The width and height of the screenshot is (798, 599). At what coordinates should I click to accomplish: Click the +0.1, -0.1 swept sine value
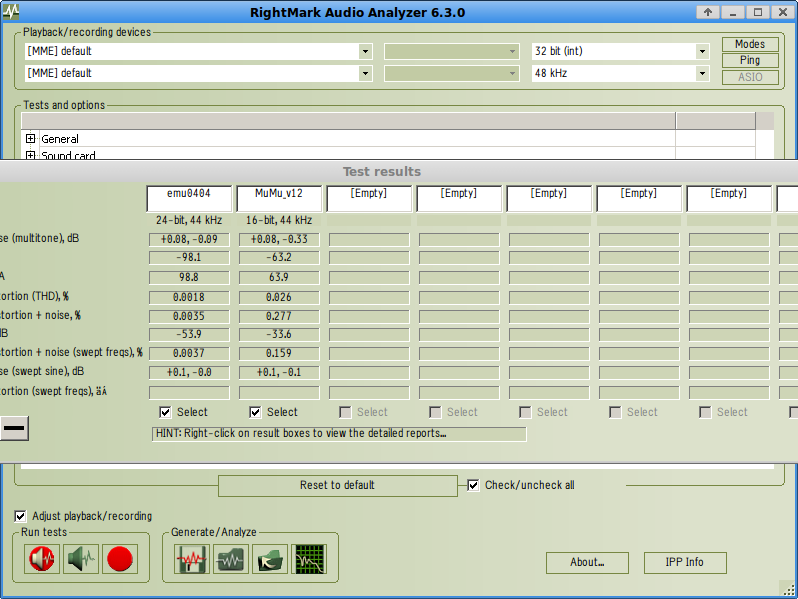pyautogui.click(x=279, y=373)
